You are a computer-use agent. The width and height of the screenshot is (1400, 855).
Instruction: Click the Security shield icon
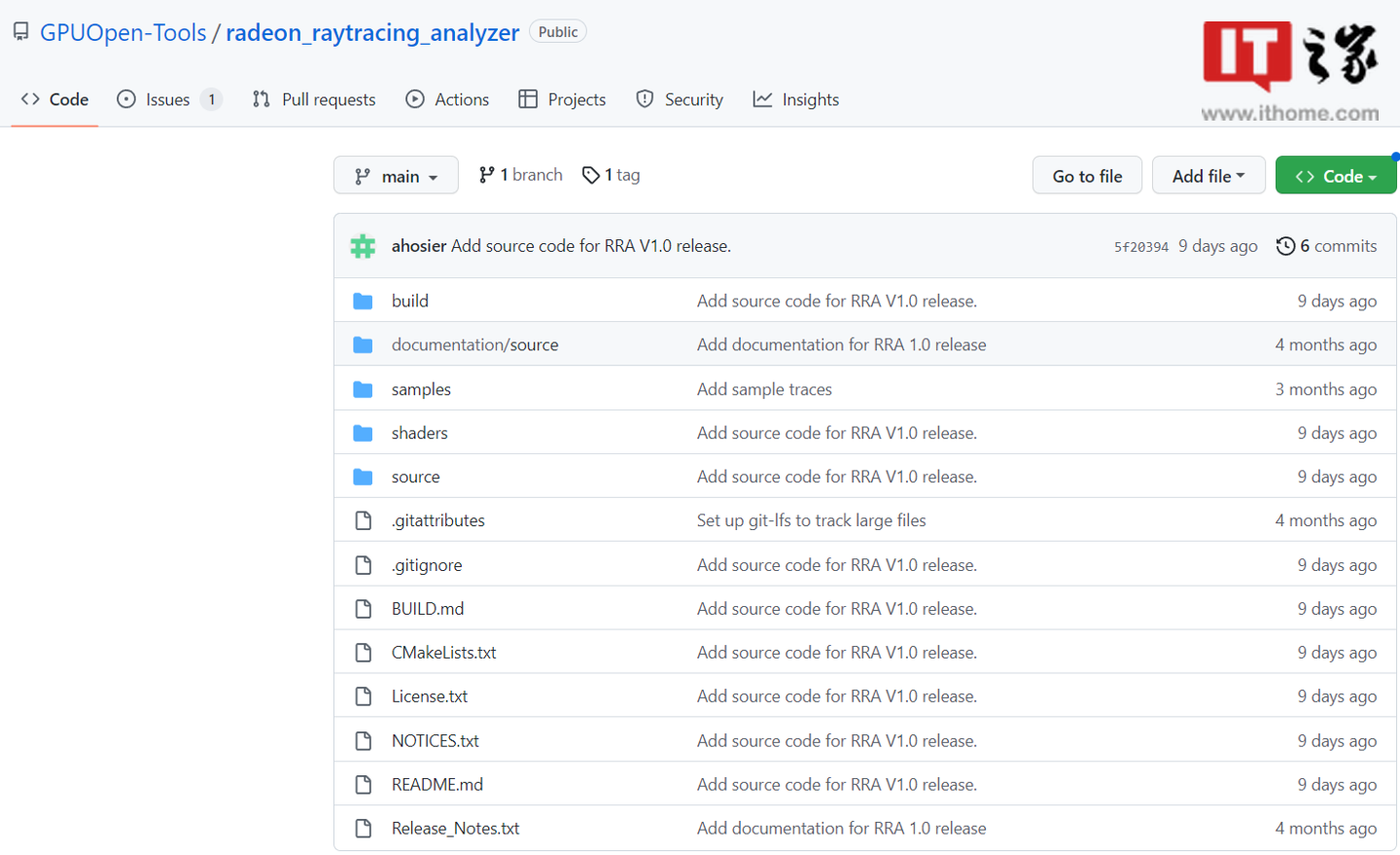(x=645, y=99)
